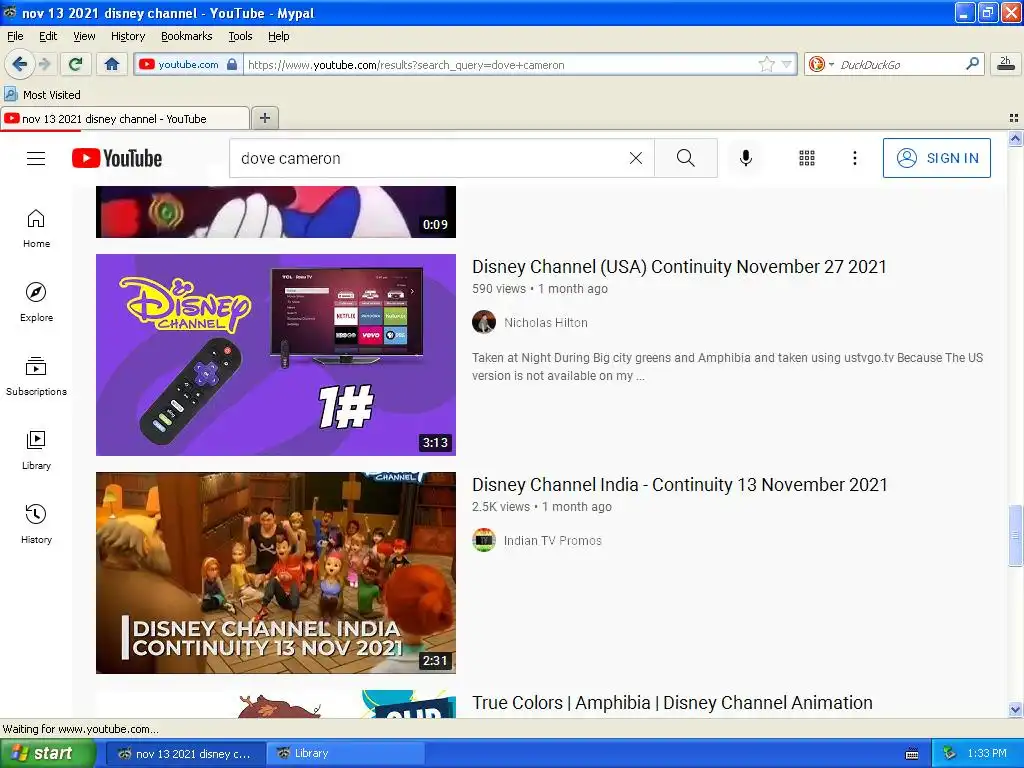Open True Colors Amphibia video title

pyautogui.click(x=672, y=703)
